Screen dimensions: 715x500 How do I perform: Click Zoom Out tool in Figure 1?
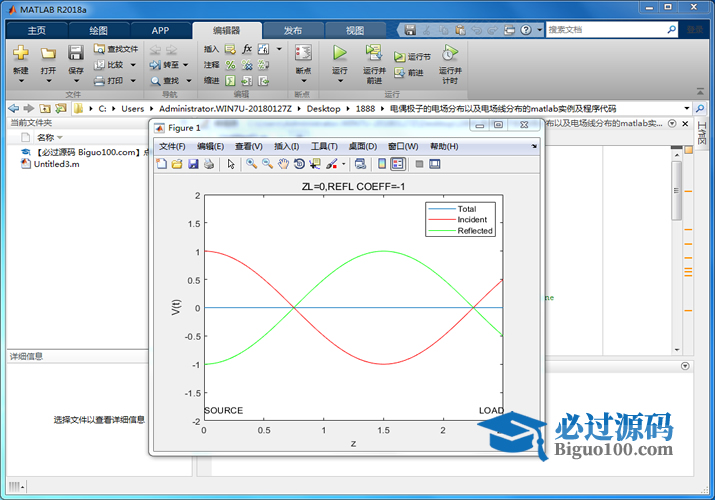[267, 164]
